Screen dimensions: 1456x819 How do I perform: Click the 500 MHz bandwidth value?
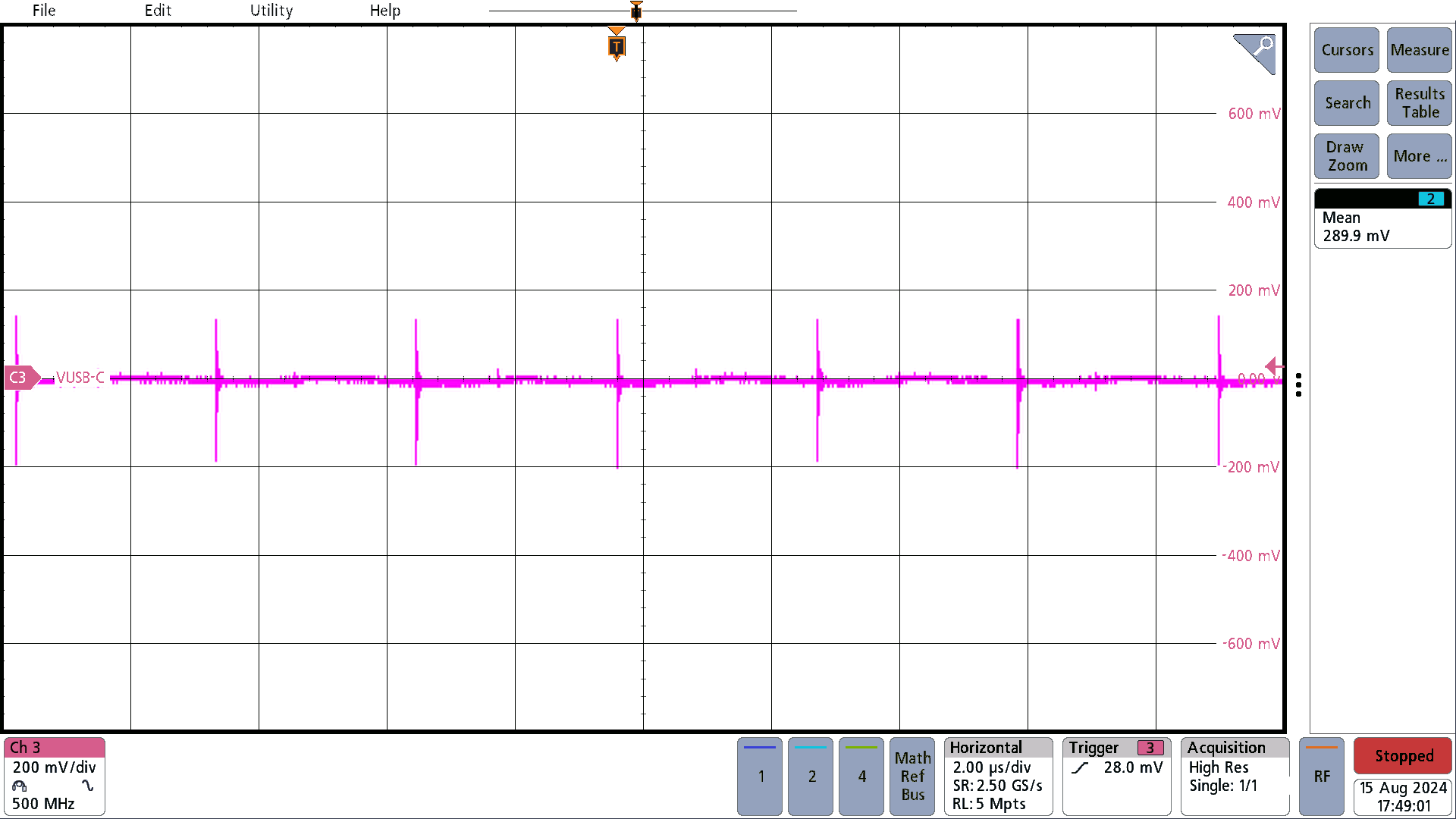pyautogui.click(x=43, y=804)
